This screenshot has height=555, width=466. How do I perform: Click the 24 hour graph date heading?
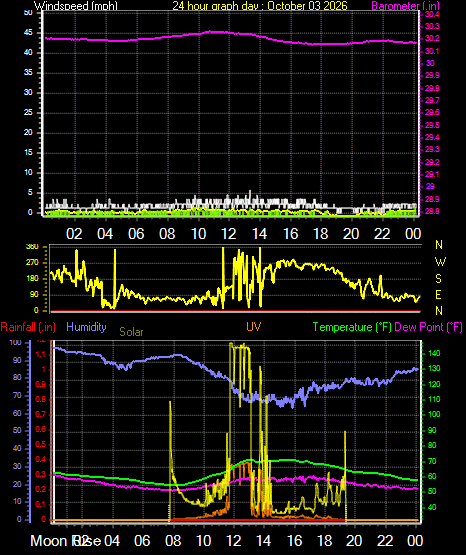pyautogui.click(x=260, y=6)
